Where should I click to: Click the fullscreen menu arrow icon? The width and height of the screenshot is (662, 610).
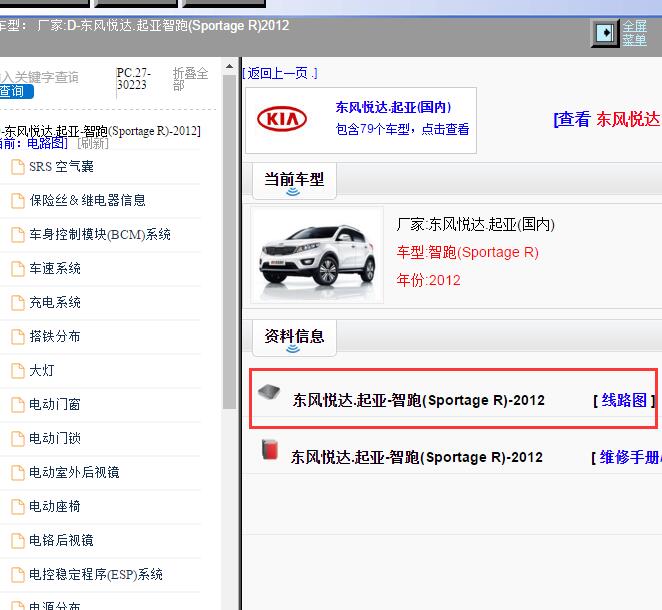pyautogui.click(x=605, y=33)
